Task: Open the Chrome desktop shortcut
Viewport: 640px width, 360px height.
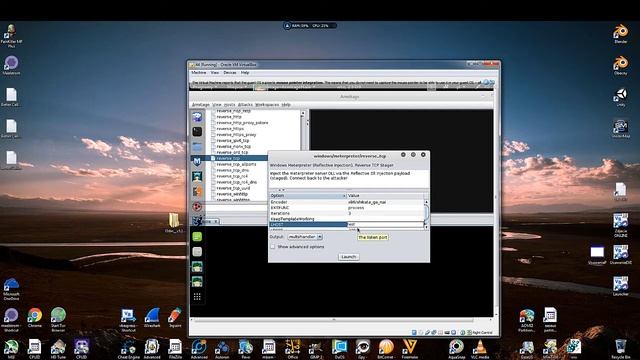Action: [35, 318]
